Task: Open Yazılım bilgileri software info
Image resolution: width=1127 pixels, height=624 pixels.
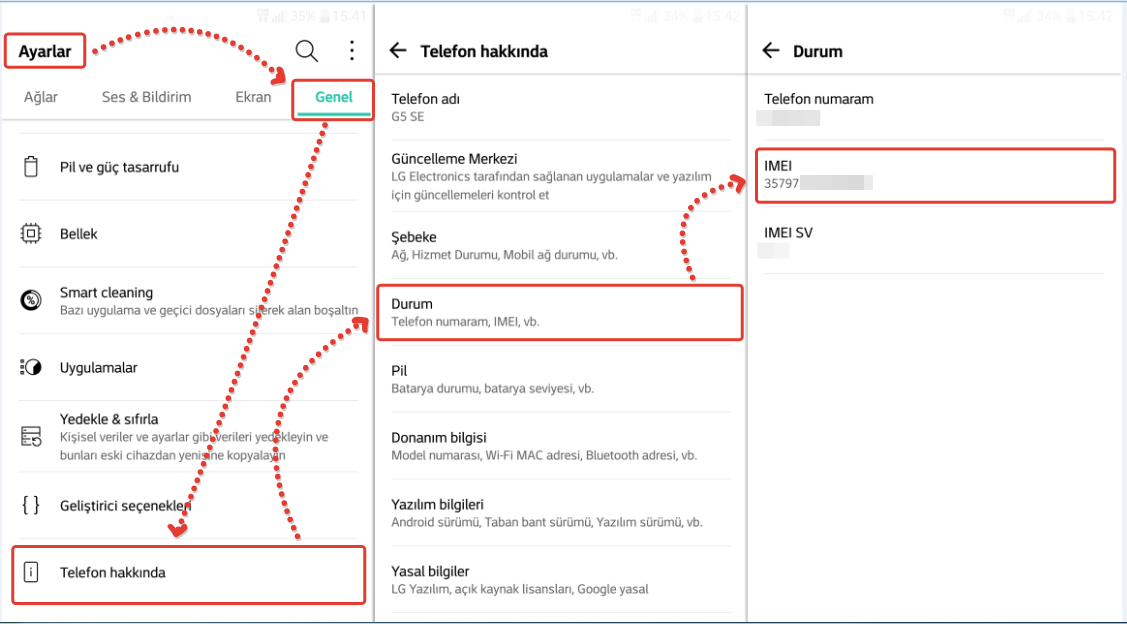Action: pyautogui.click(x=560, y=513)
